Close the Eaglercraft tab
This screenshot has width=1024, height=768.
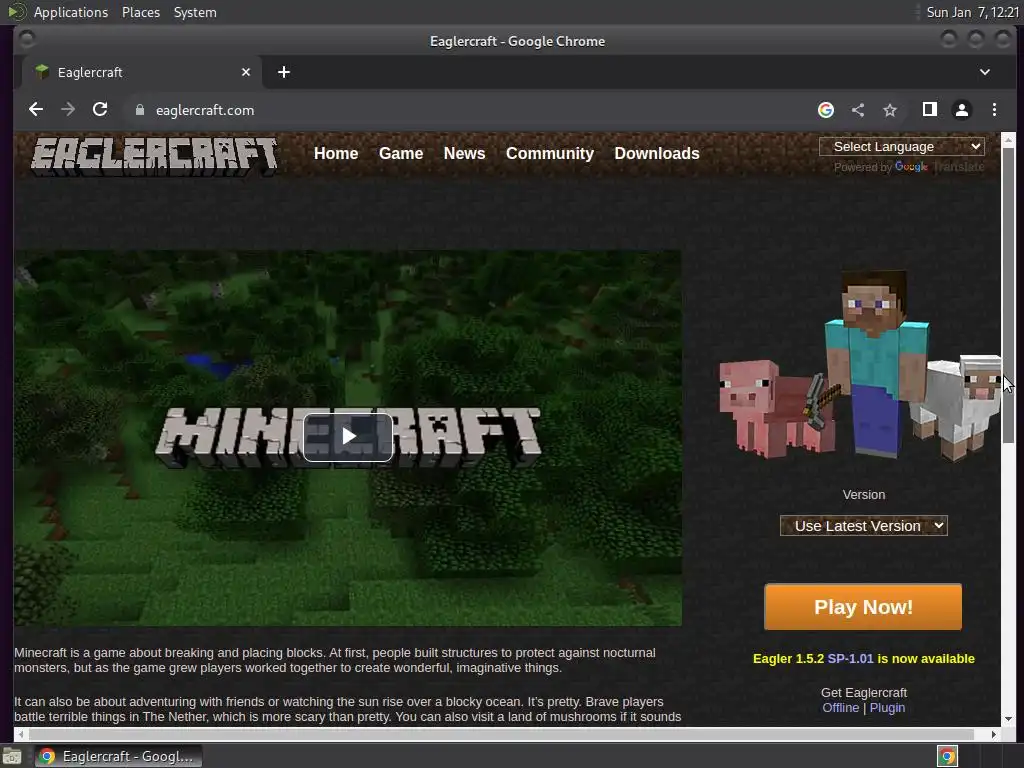pos(246,72)
